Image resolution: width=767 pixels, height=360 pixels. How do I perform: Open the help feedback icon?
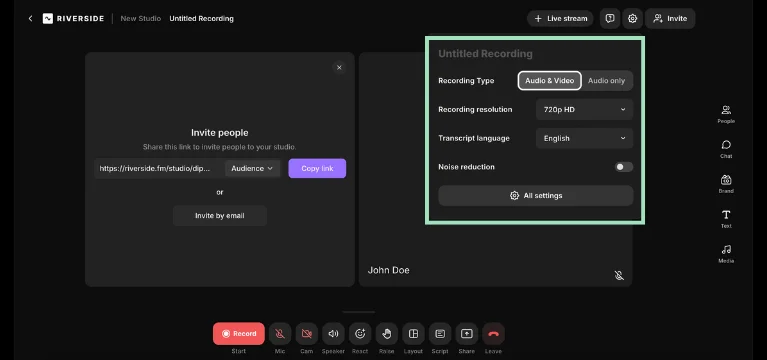(x=609, y=19)
